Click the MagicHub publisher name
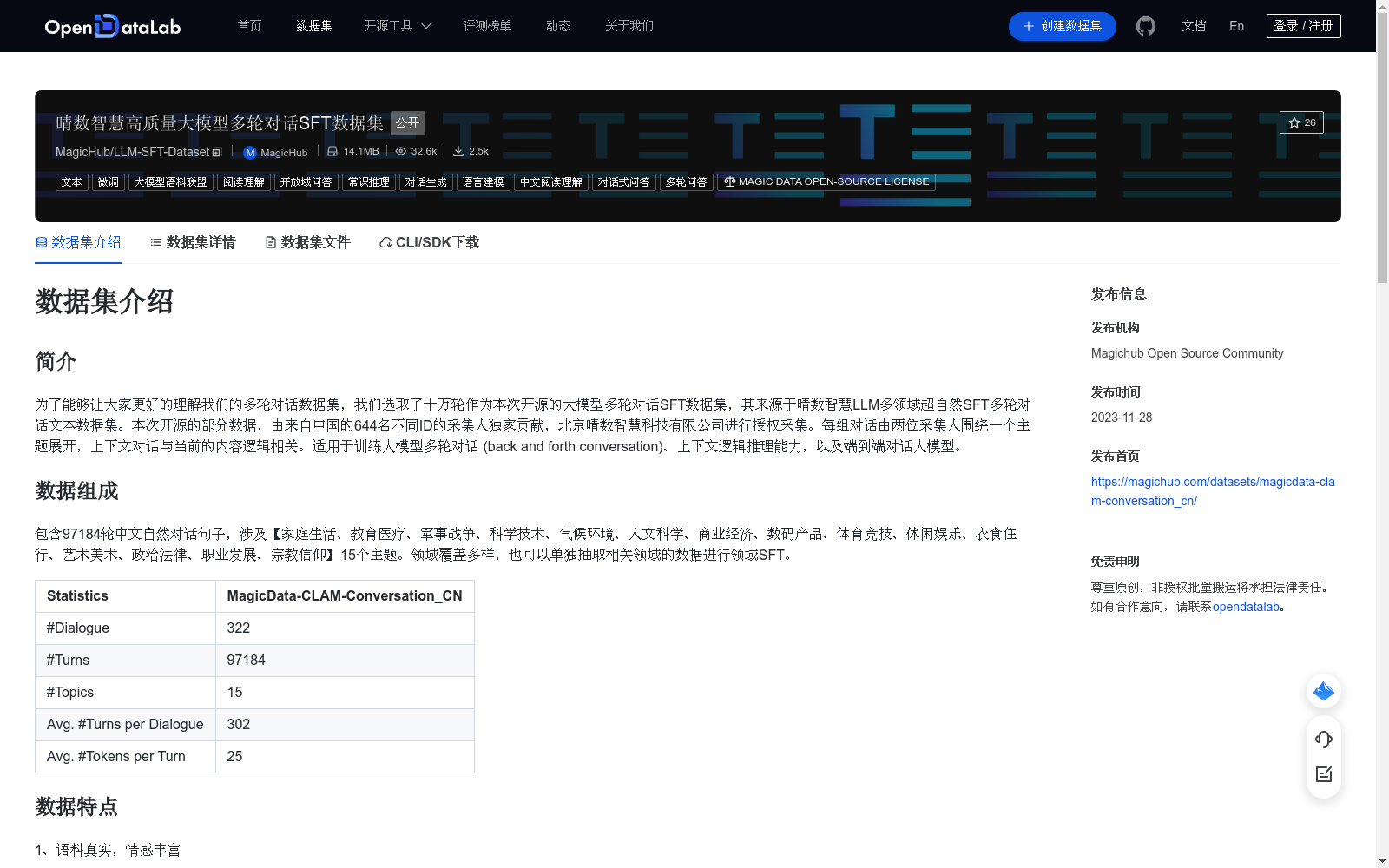This screenshot has height=868, width=1389. click(x=284, y=153)
